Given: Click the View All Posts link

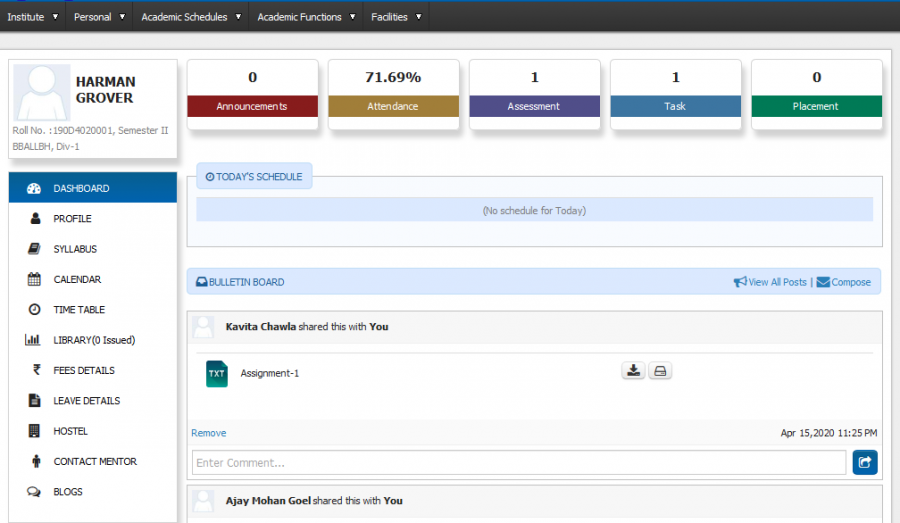Looking at the screenshot, I should click(777, 282).
